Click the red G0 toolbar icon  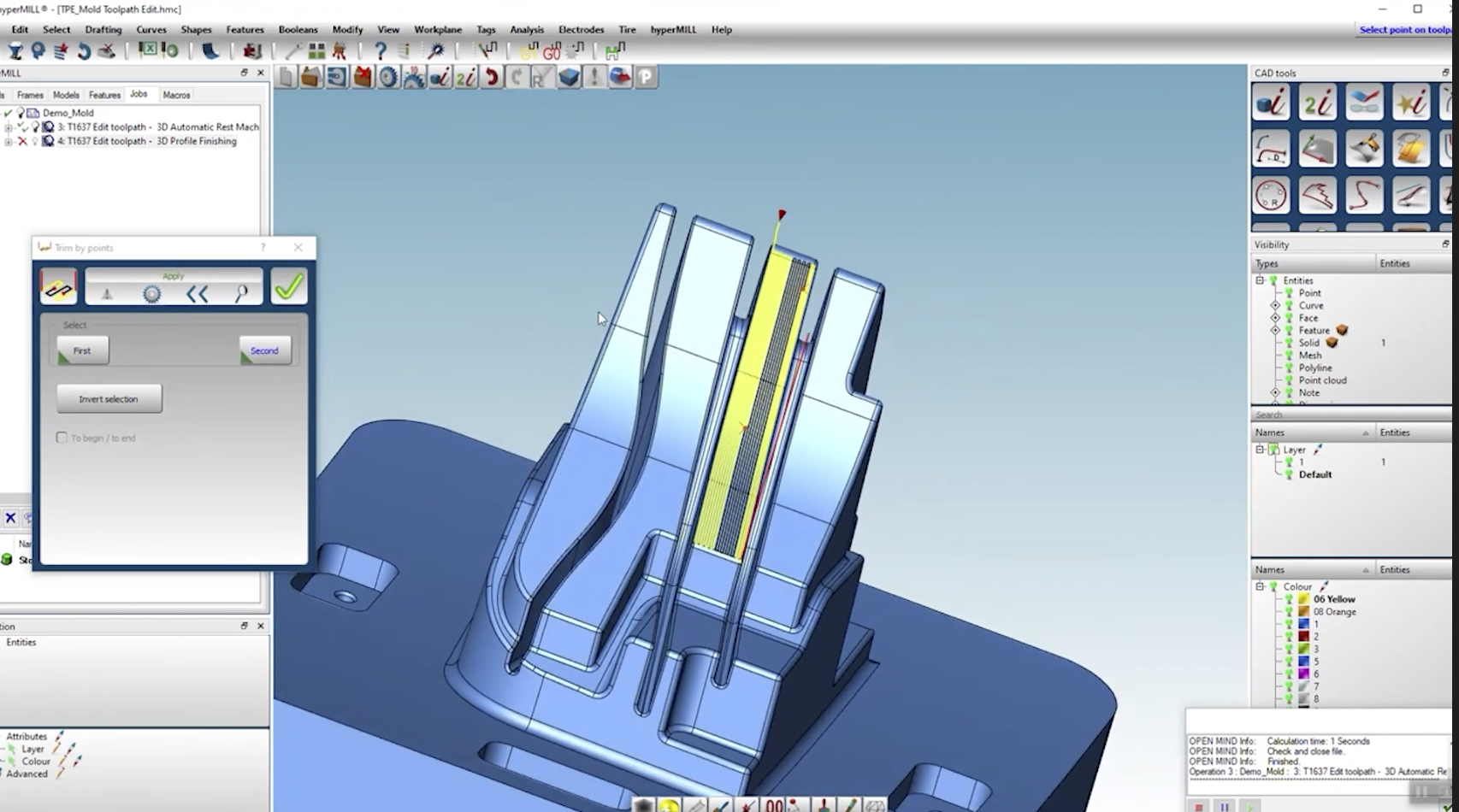tap(552, 52)
